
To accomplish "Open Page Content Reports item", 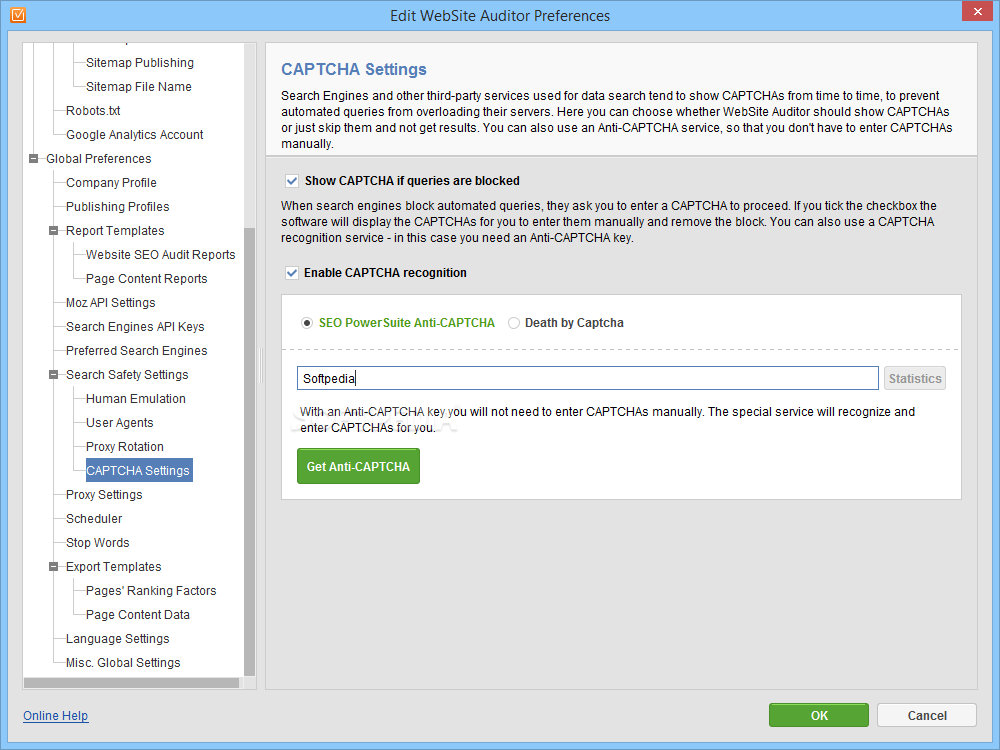I will pyautogui.click(x=147, y=279).
